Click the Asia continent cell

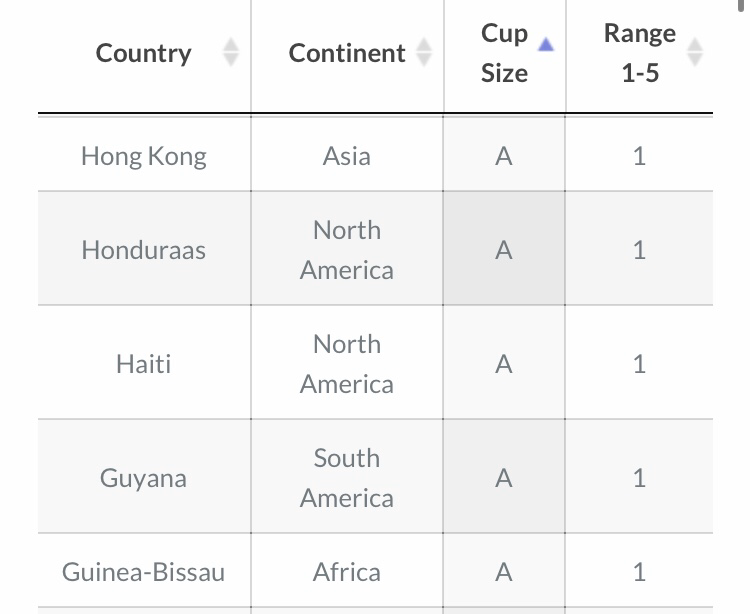click(347, 154)
